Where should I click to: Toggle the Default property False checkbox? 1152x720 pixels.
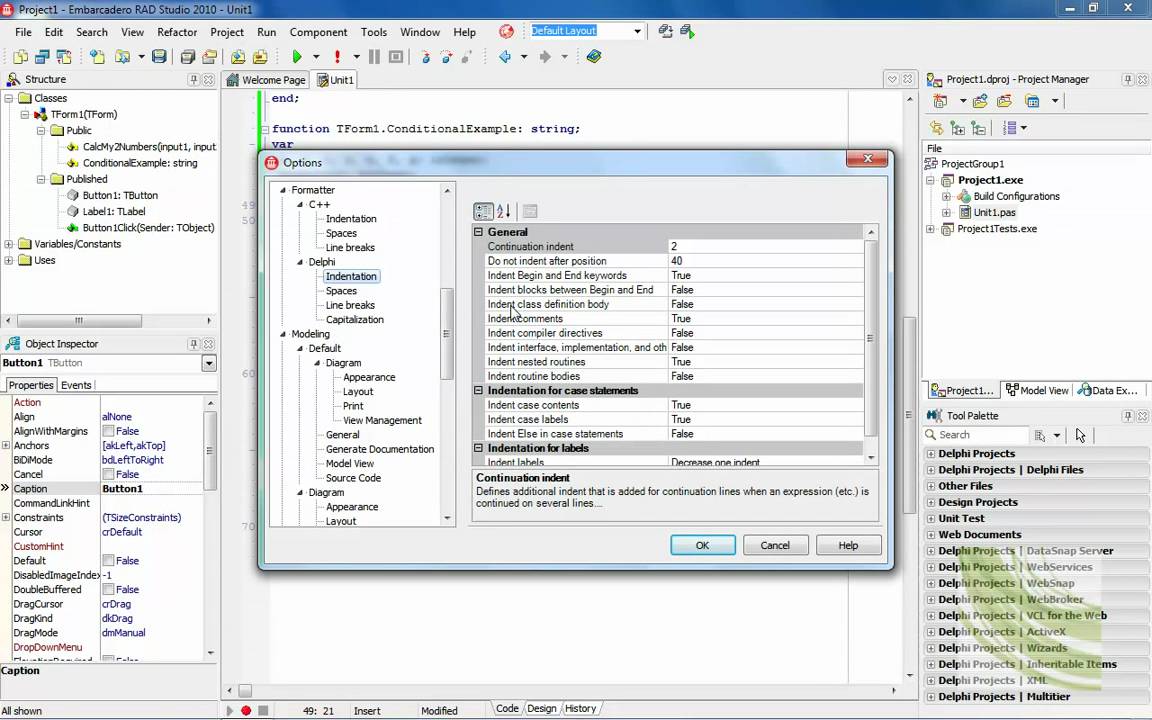click(108, 561)
